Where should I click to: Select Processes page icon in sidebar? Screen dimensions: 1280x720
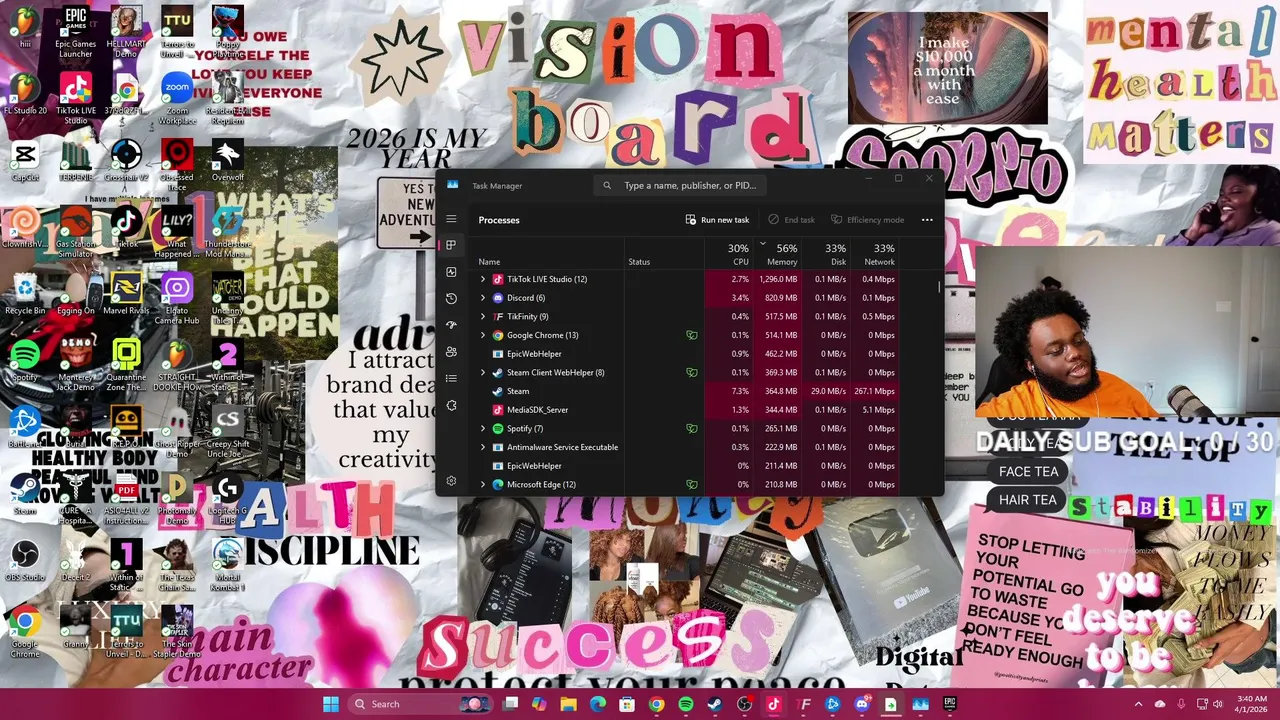[x=451, y=245]
